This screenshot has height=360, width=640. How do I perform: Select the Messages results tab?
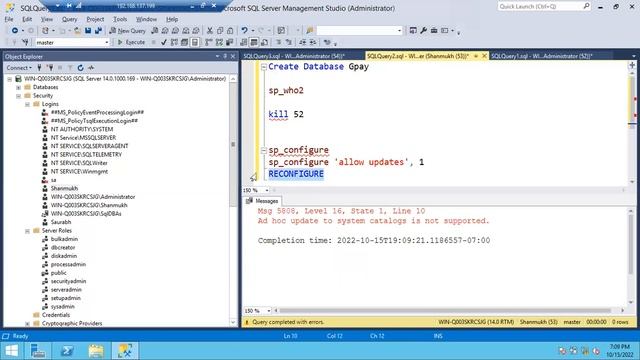click(x=262, y=201)
